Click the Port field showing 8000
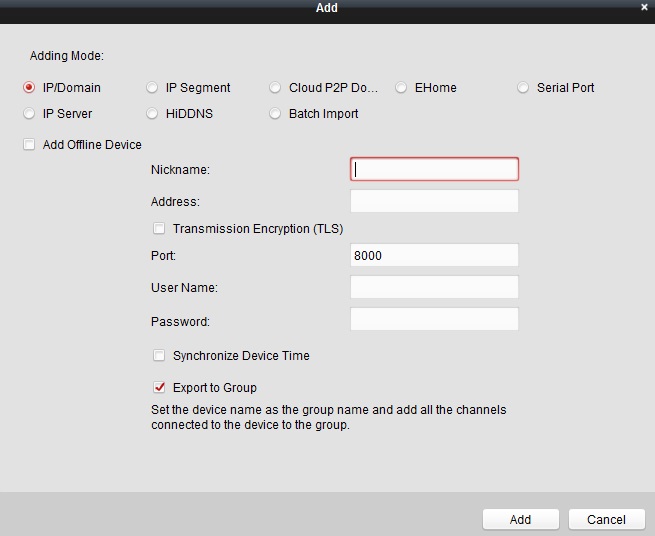 (x=434, y=256)
